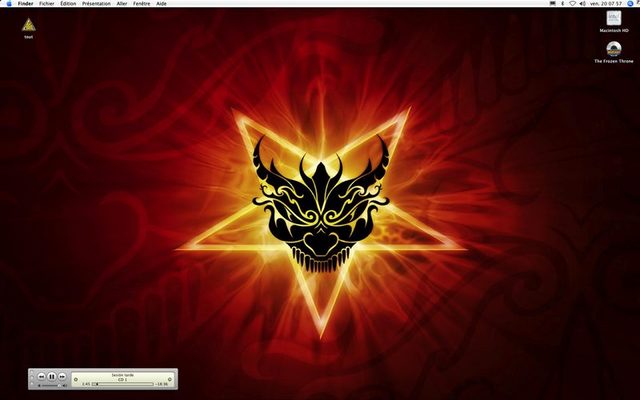Open the volume menu bar icon
This screenshot has width=640, height=400.
582,3
